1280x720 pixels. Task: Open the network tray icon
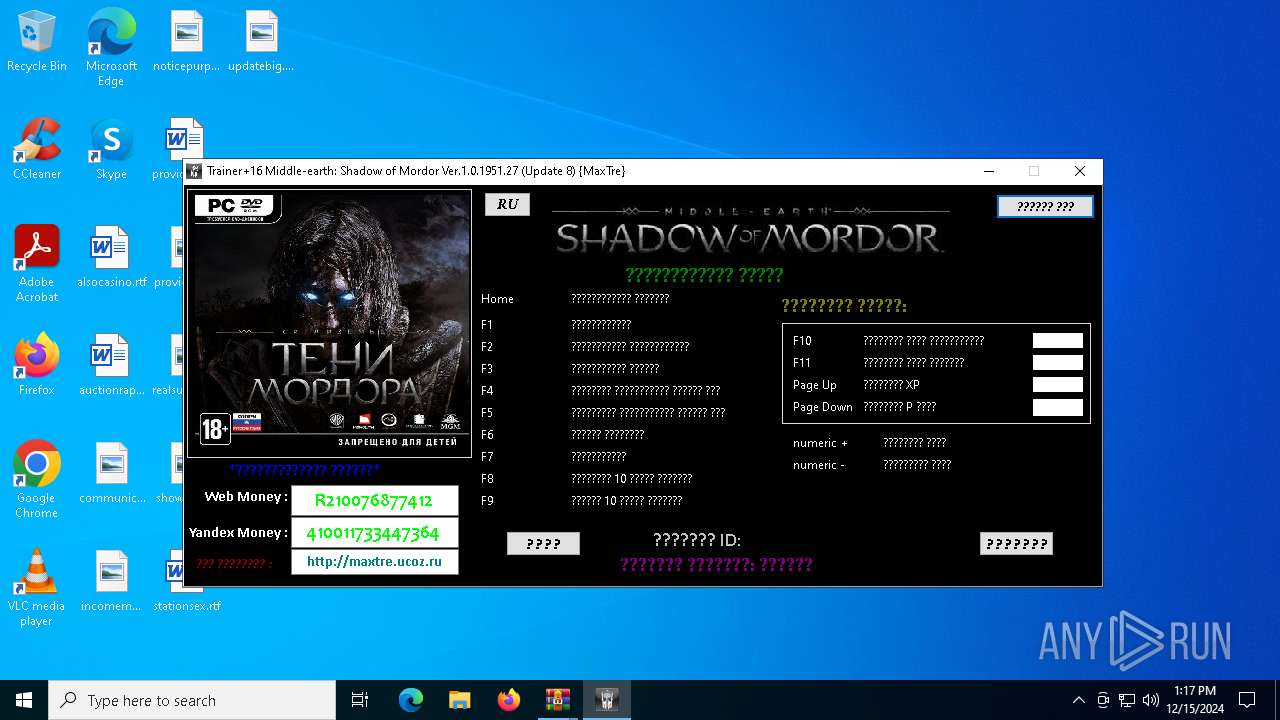(x=1127, y=700)
